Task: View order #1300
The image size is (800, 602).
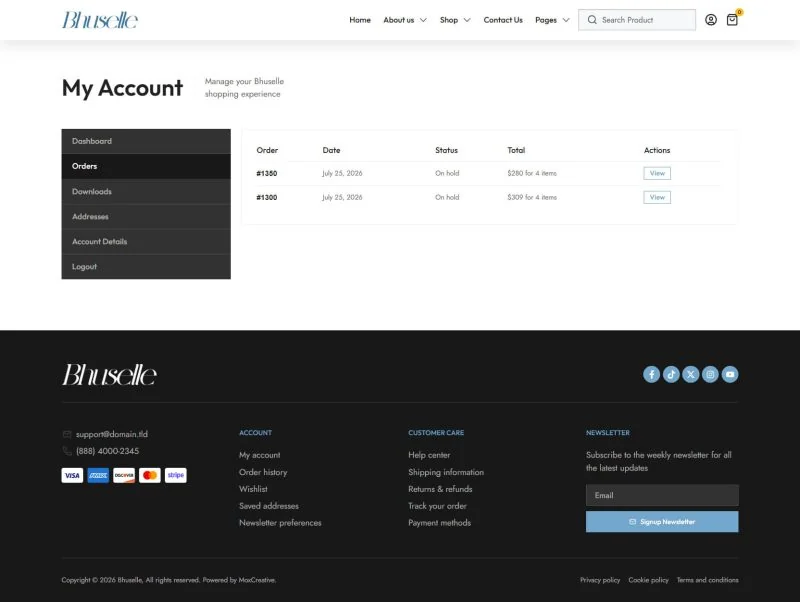Action: click(657, 197)
